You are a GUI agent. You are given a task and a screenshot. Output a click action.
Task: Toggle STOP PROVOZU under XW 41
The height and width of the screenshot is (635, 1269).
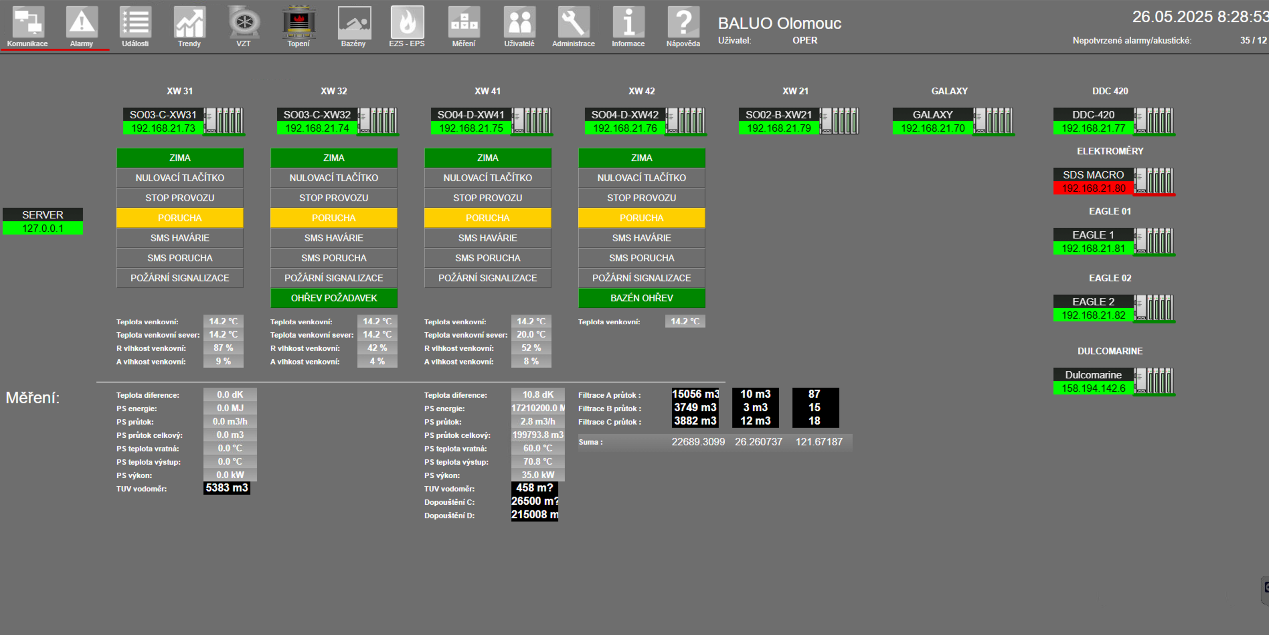(488, 198)
